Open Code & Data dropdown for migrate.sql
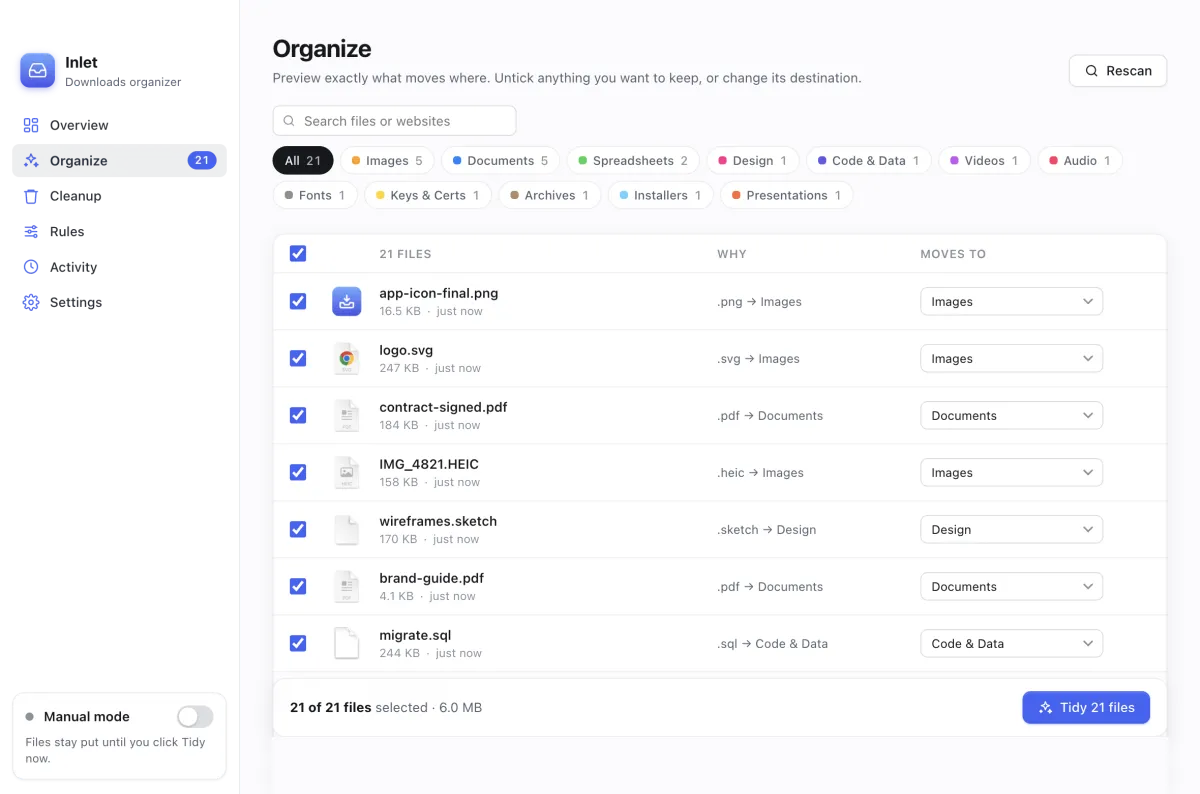 pos(1011,643)
